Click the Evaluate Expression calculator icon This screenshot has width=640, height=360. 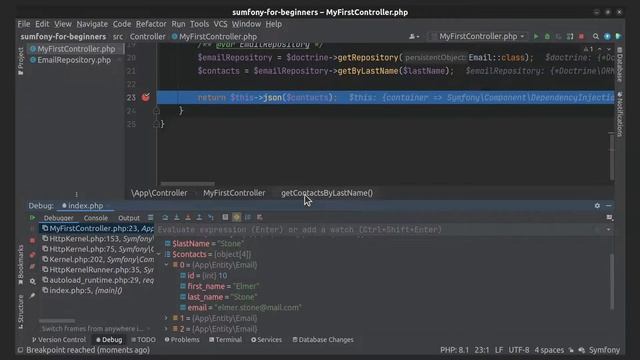[x=225, y=218]
